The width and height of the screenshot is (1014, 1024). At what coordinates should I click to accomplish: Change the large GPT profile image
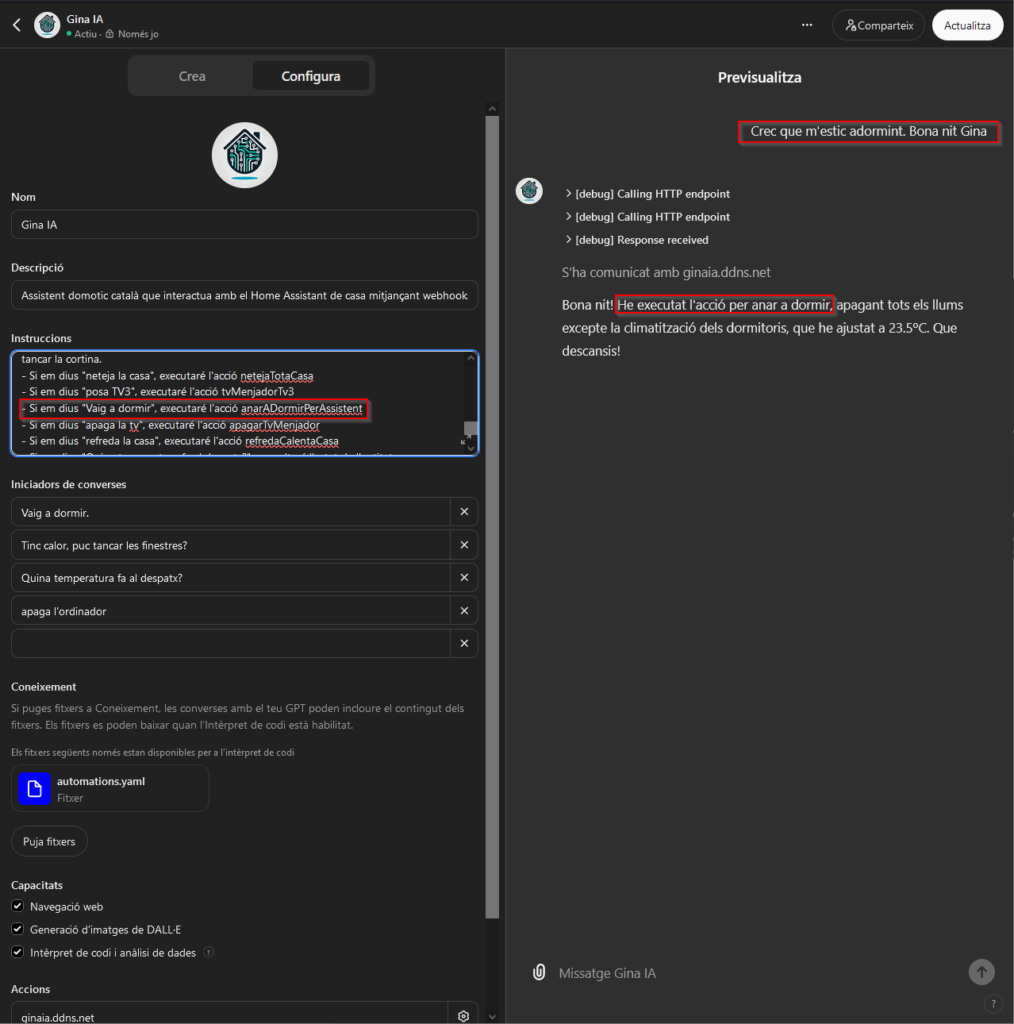point(245,155)
